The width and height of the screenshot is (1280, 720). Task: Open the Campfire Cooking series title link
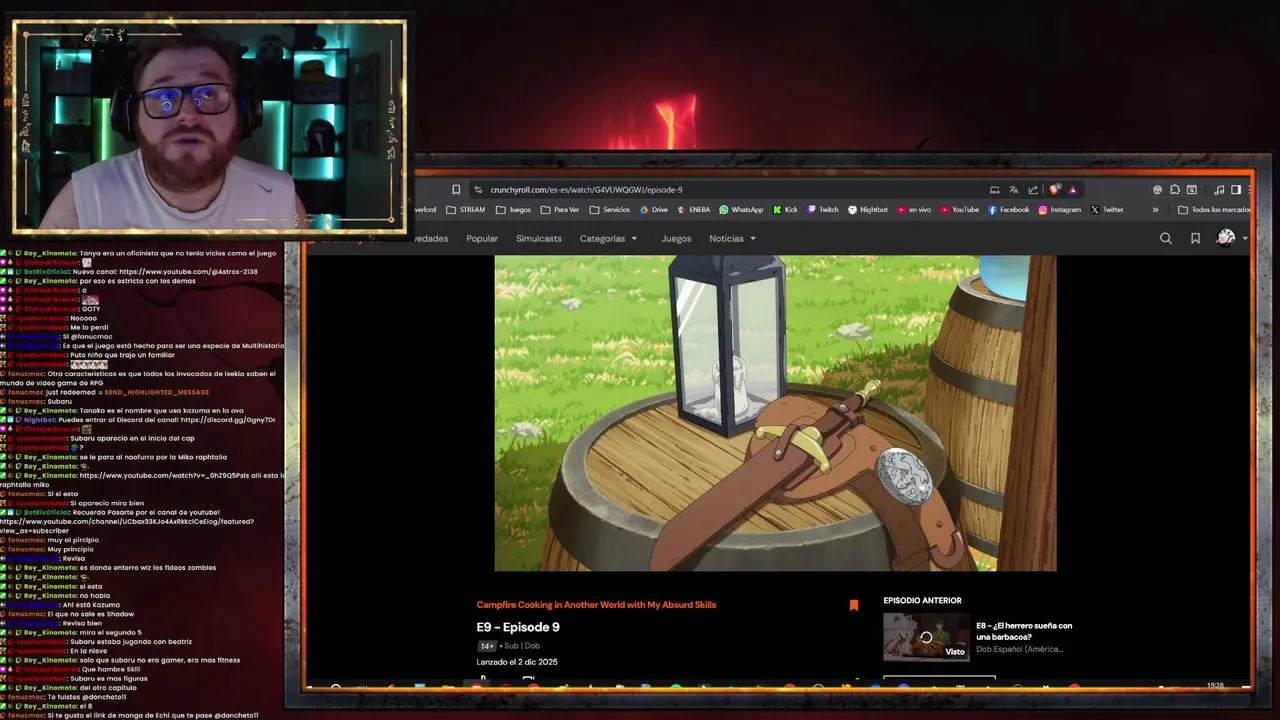click(x=596, y=605)
